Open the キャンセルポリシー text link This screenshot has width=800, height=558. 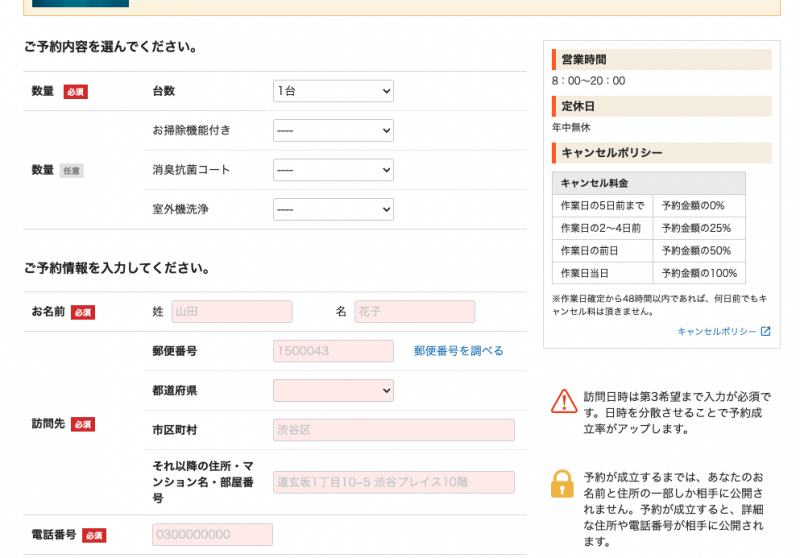pos(717,332)
